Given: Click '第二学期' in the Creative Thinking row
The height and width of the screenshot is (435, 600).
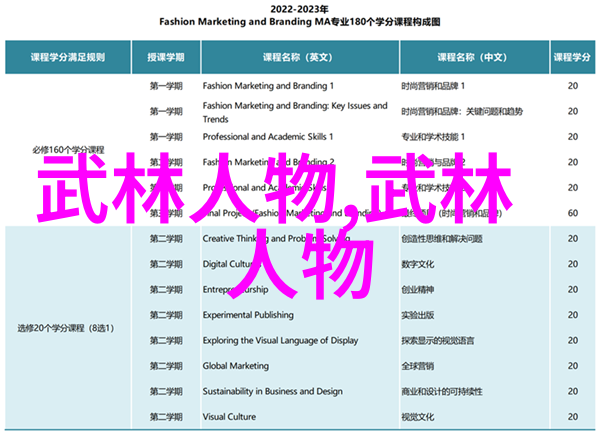Looking at the screenshot, I should tap(166, 239).
